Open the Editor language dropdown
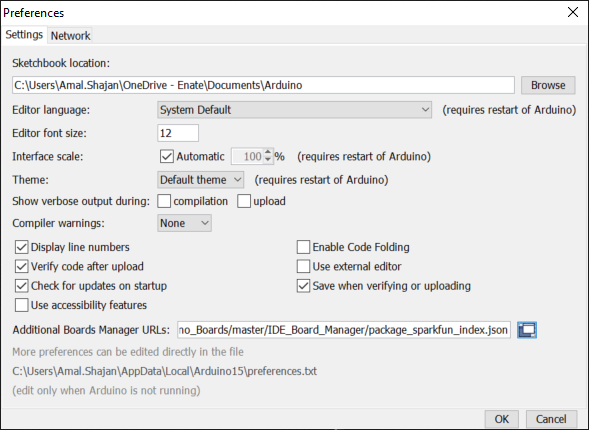589x430 pixels. click(x=294, y=110)
